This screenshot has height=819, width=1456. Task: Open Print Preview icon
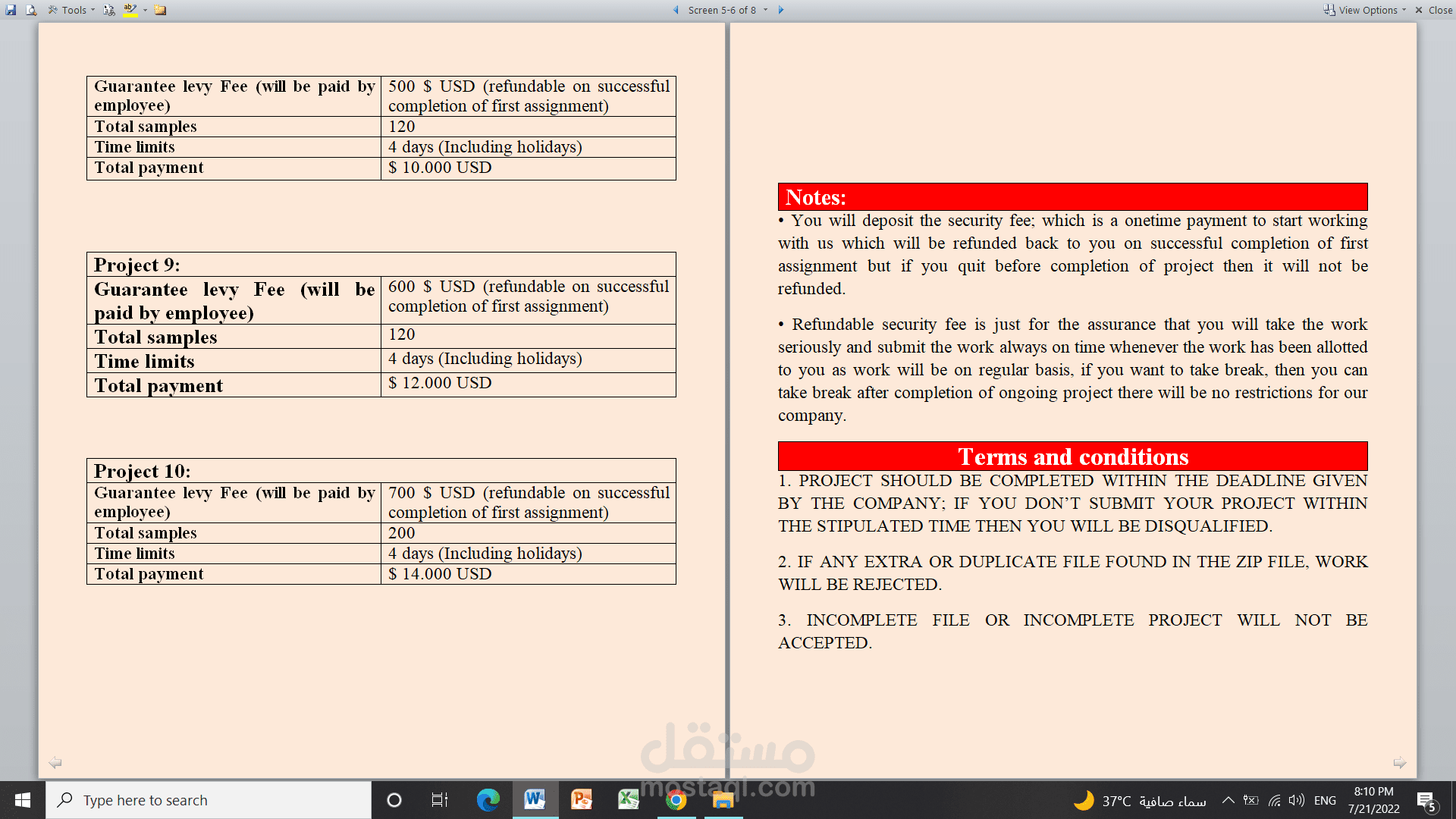click(30, 10)
